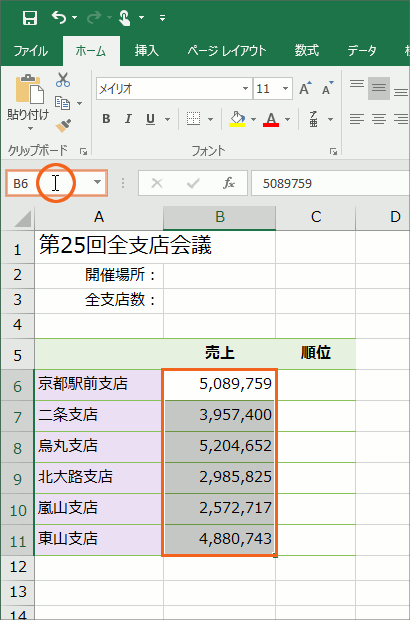Screen dimensions: 410x620
Task: Open the ファイル tab
Action: (x=30, y=51)
